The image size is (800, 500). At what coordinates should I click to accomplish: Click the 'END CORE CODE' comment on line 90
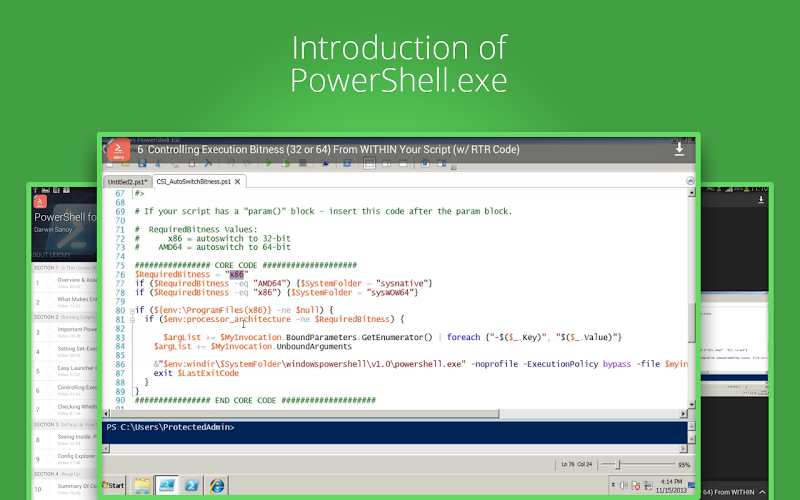[x=255, y=401]
